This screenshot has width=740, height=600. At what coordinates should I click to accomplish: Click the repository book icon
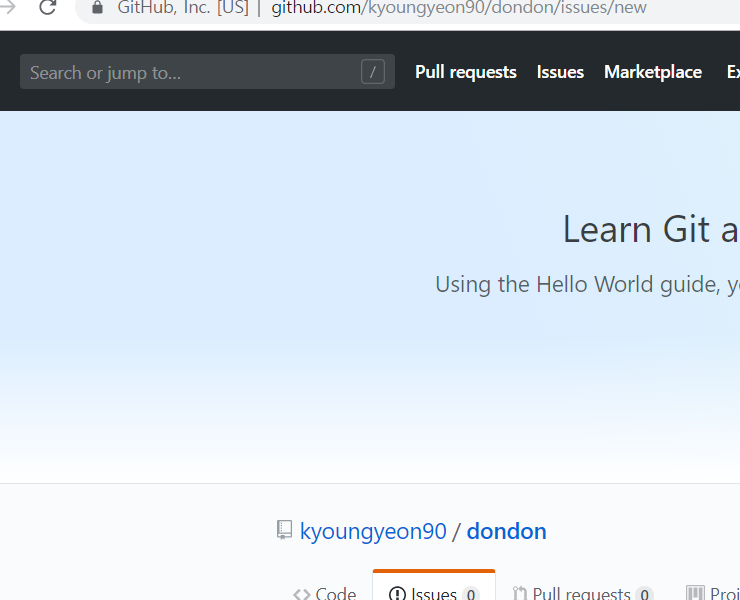(x=284, y=530)
